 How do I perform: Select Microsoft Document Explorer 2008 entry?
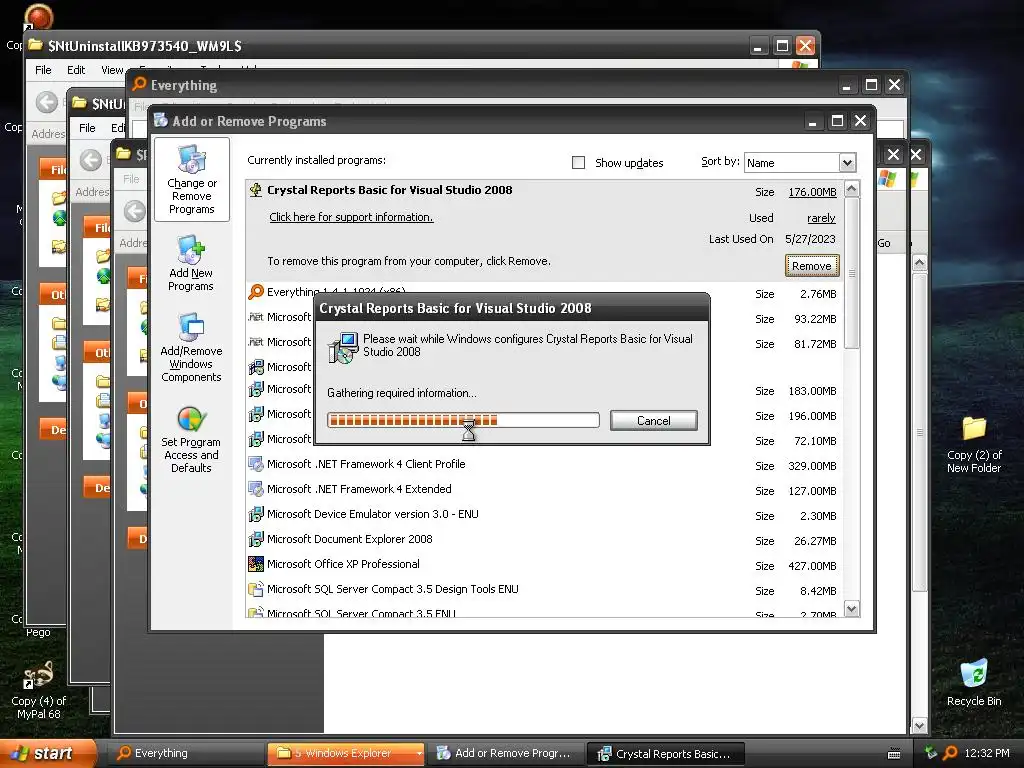(349, 539)
